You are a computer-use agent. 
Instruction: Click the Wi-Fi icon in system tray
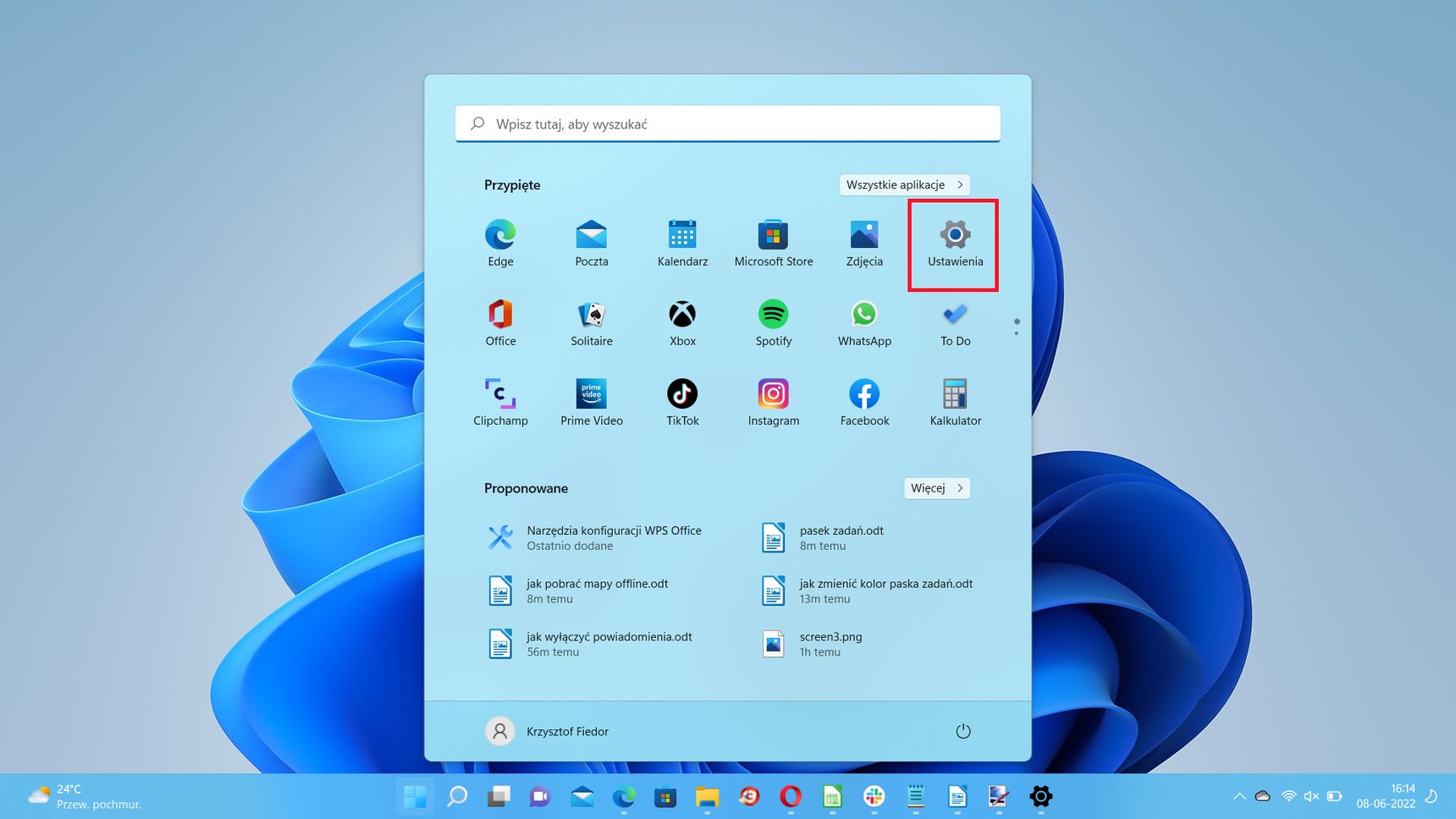click(x=1288, y=796)
